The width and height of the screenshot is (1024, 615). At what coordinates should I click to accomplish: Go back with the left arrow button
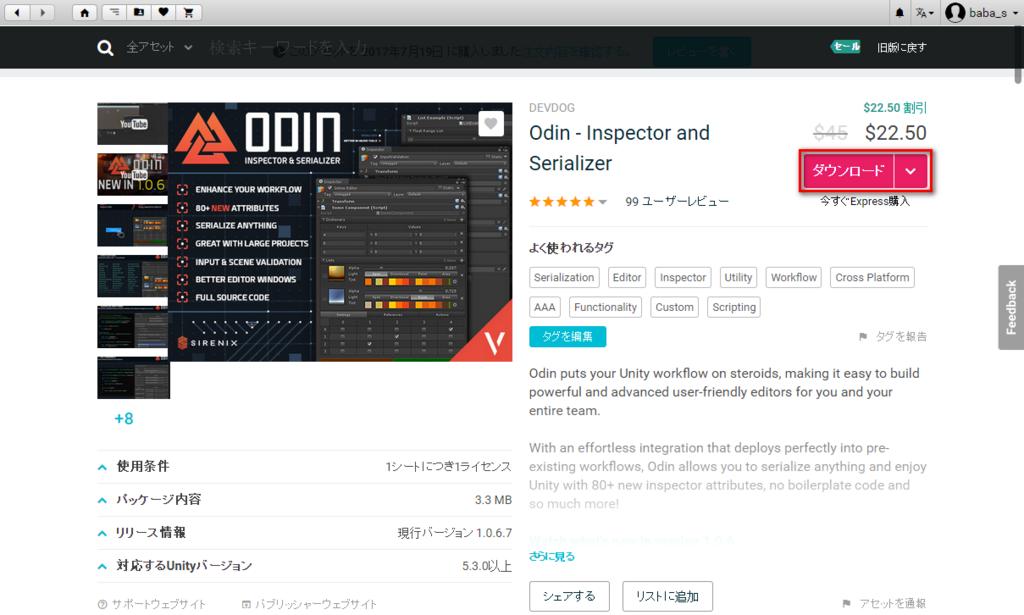pyautogui.click(x=17, y=12)
